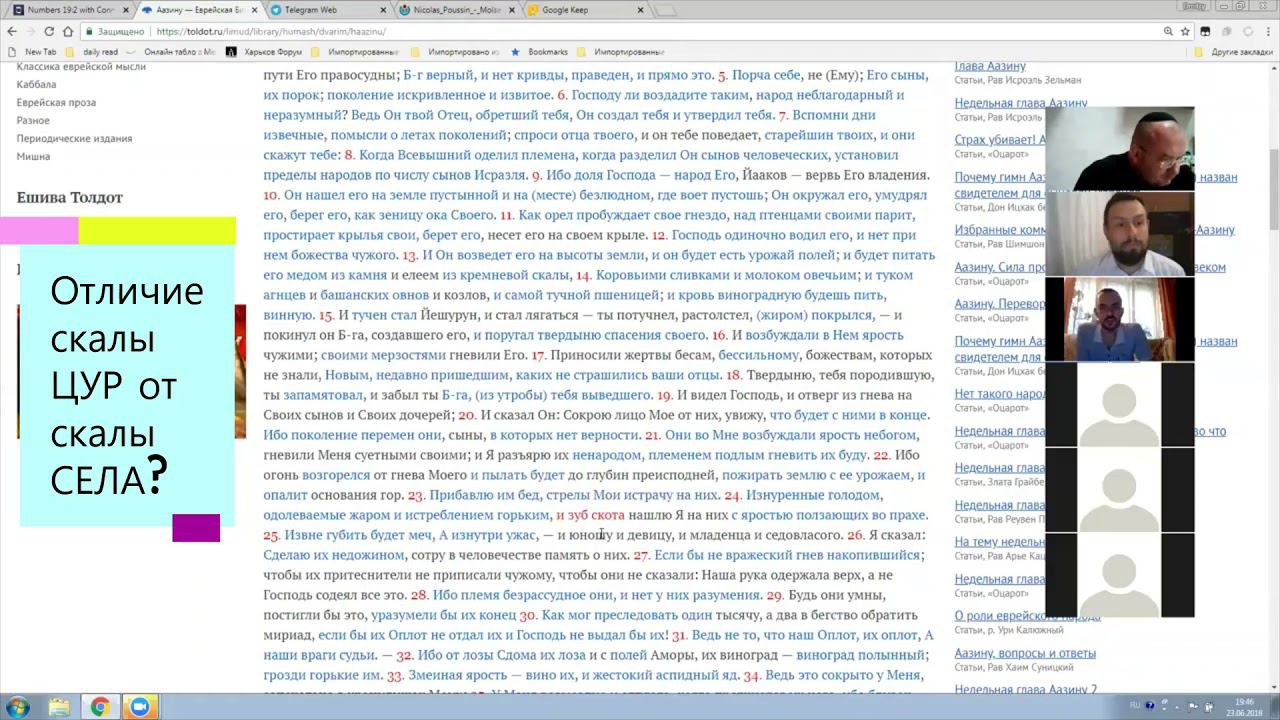Open the 'New Tab' bookmark
1280x720 pixels.
click(33, 52)
